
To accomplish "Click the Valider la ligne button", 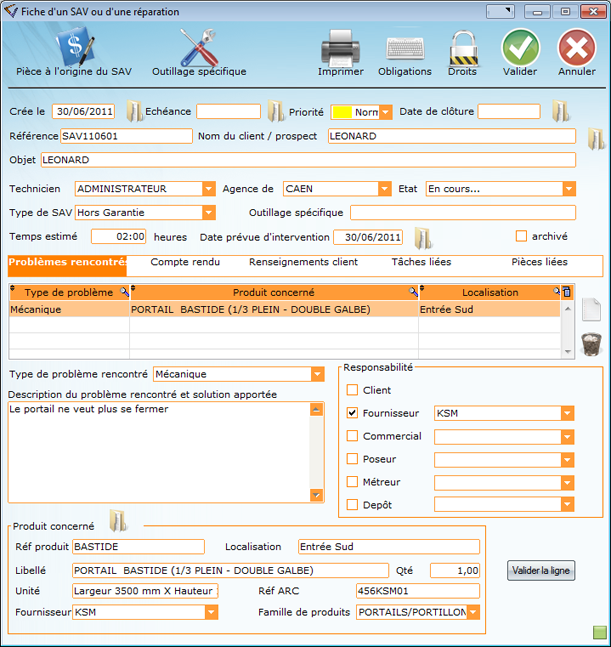I will 540,570.
